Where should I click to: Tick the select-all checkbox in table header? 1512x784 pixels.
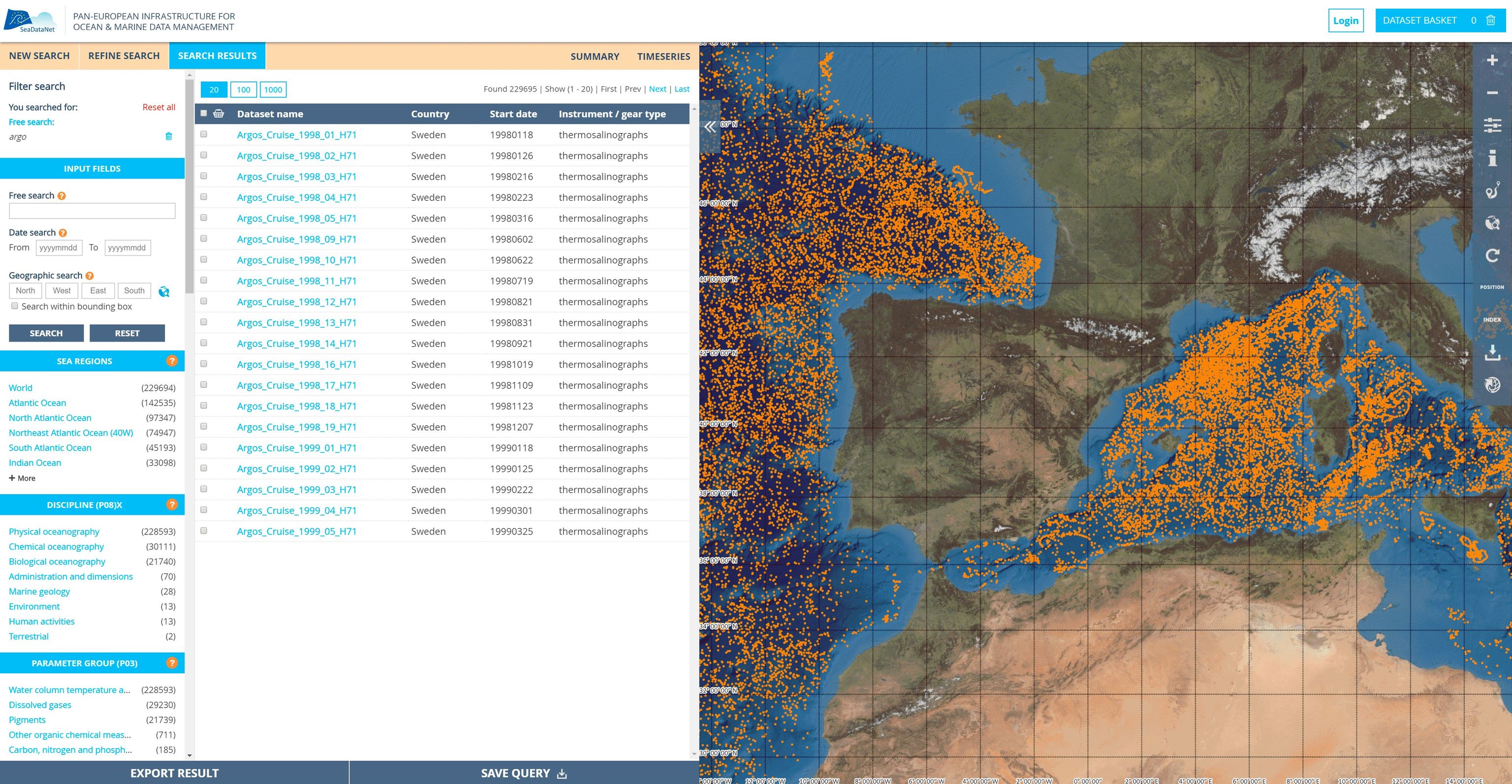204,113
